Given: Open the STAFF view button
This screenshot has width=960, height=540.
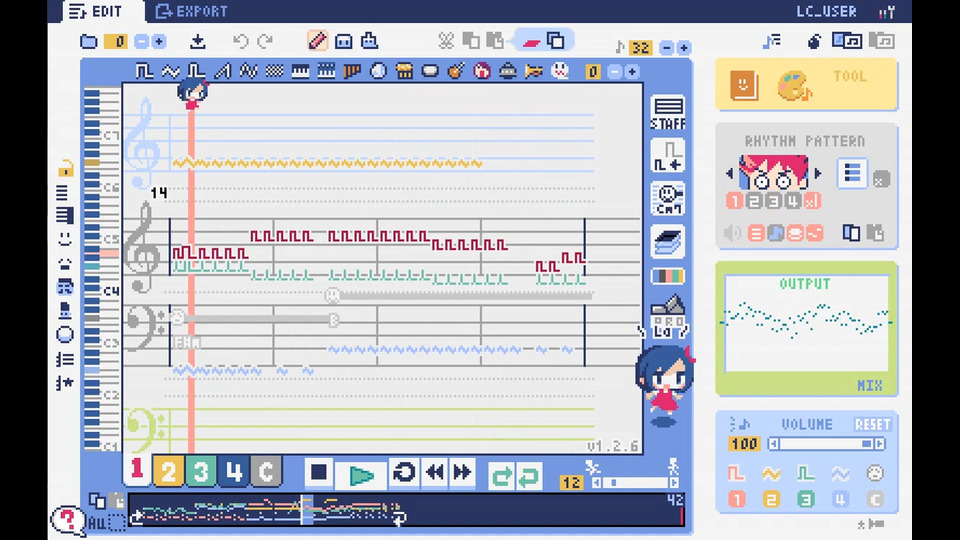Looking at the screenshot, I should pyautogui.click(x=668, y=113).
